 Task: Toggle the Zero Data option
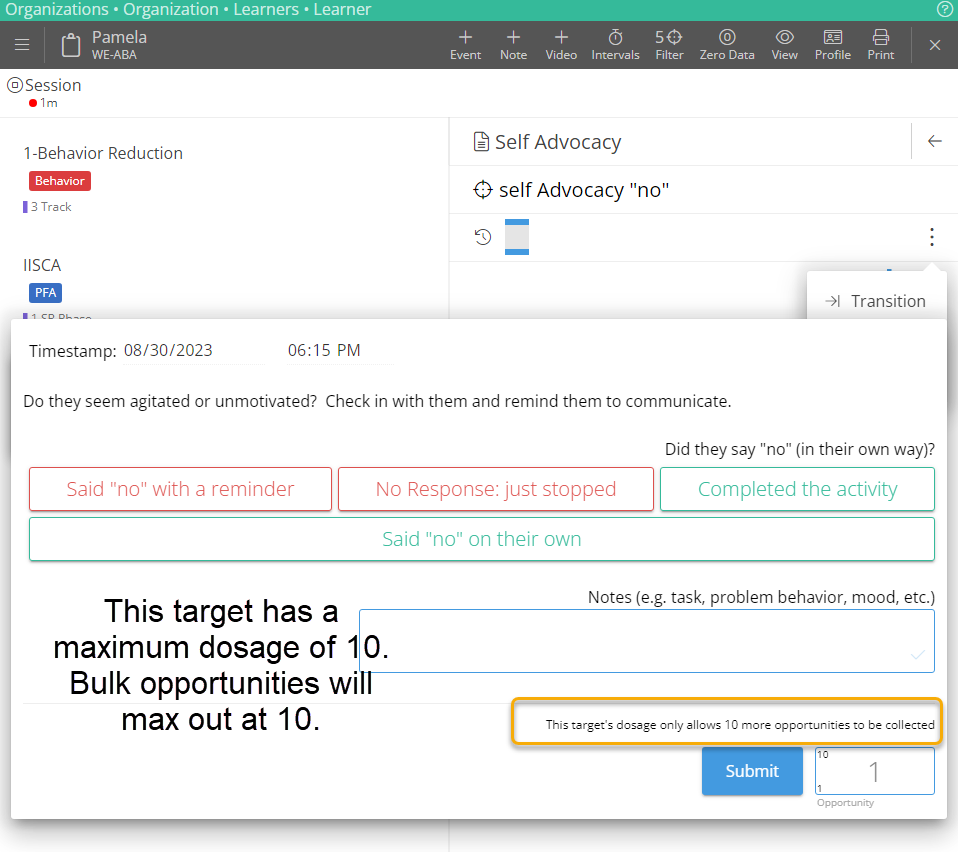pos(727,45)
